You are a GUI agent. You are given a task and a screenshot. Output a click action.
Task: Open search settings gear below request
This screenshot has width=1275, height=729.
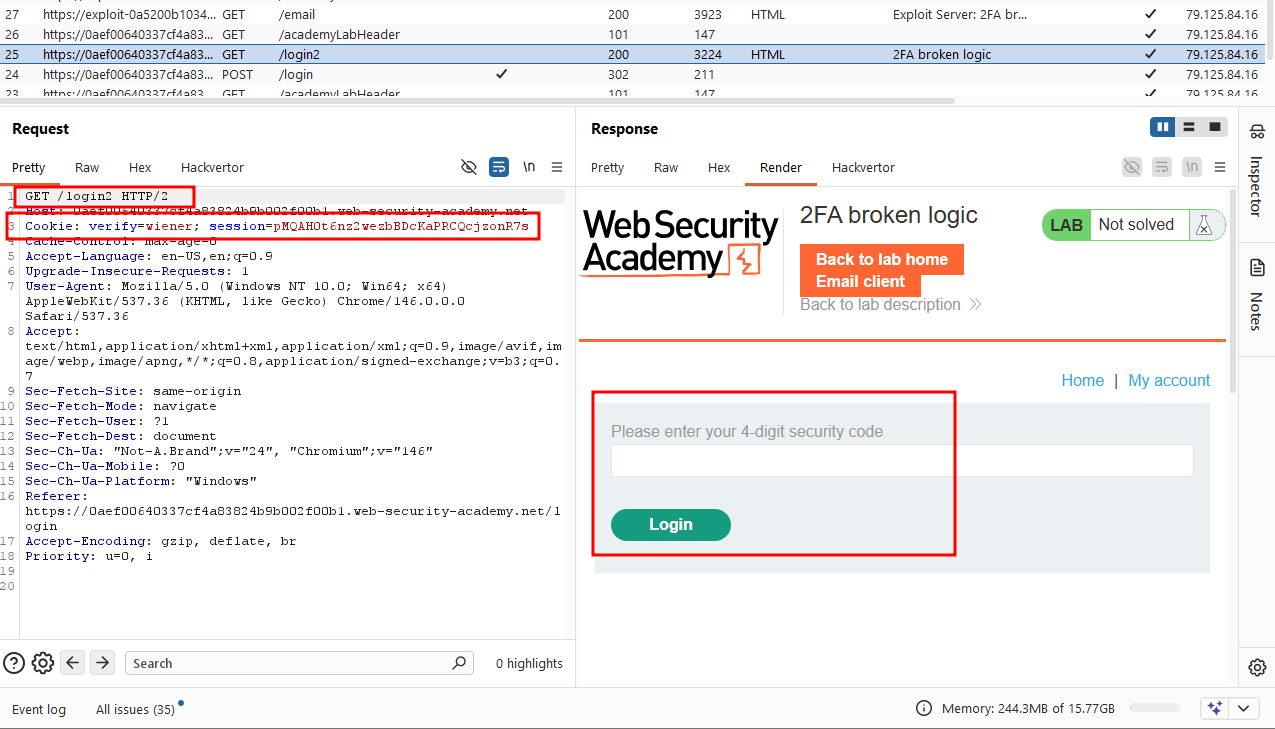click(x=42, y=662)
